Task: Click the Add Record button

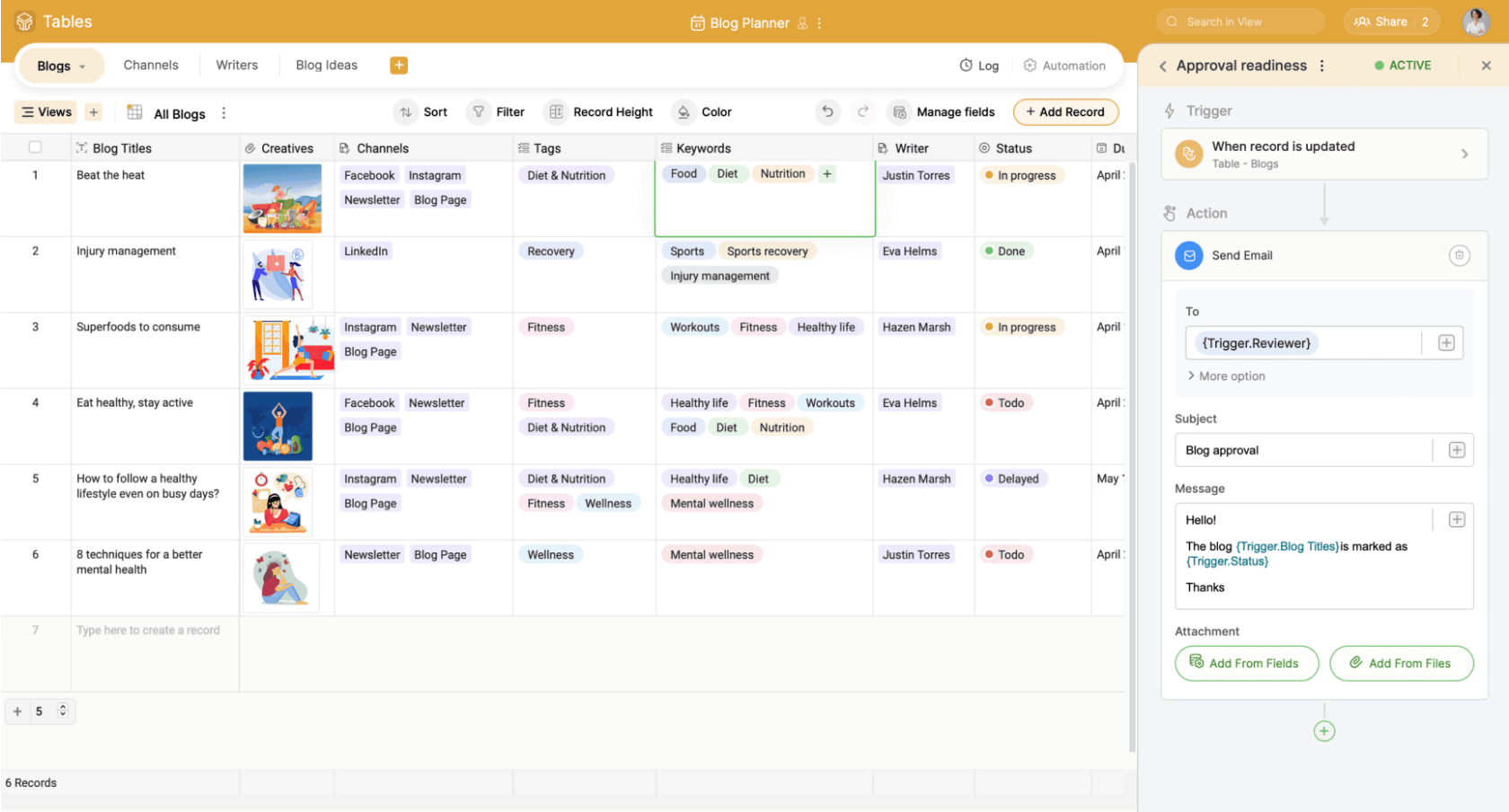Action: coord(1065,111)
